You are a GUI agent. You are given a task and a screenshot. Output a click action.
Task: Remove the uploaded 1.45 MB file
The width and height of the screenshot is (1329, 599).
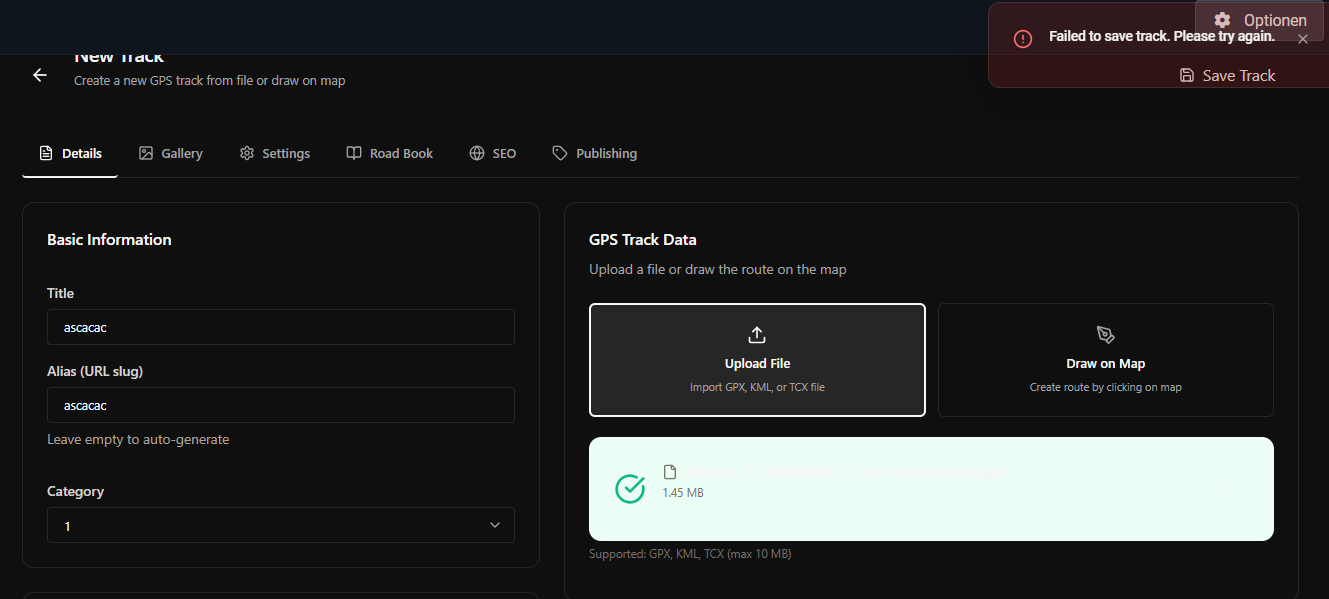click(1226, 489)
